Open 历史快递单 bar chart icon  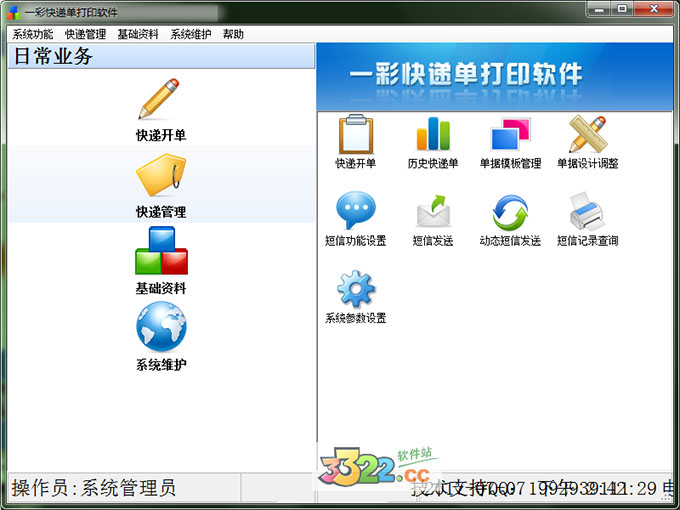[433, 134]
